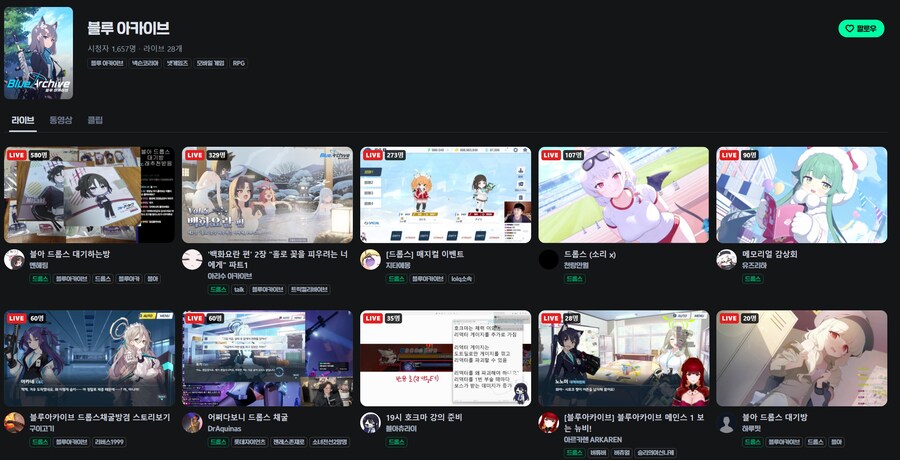Open the 107명 viewer live stream thumbnail
Image resolution: width=900 pixels, height=460 pixels.
623,195
